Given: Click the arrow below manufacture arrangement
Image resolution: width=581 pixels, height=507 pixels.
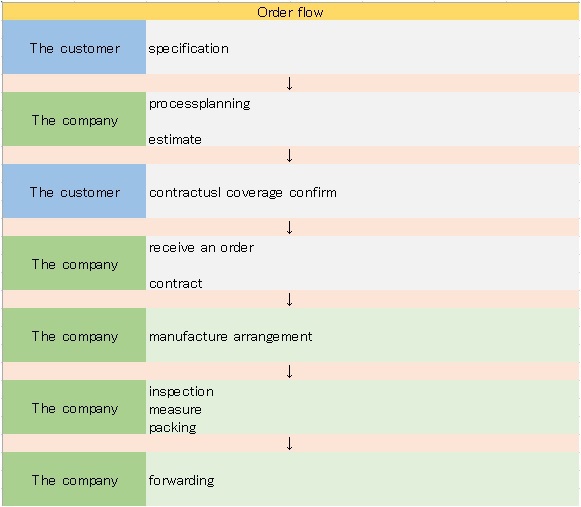Looking at the screenshot, I should tap(290, 371).
